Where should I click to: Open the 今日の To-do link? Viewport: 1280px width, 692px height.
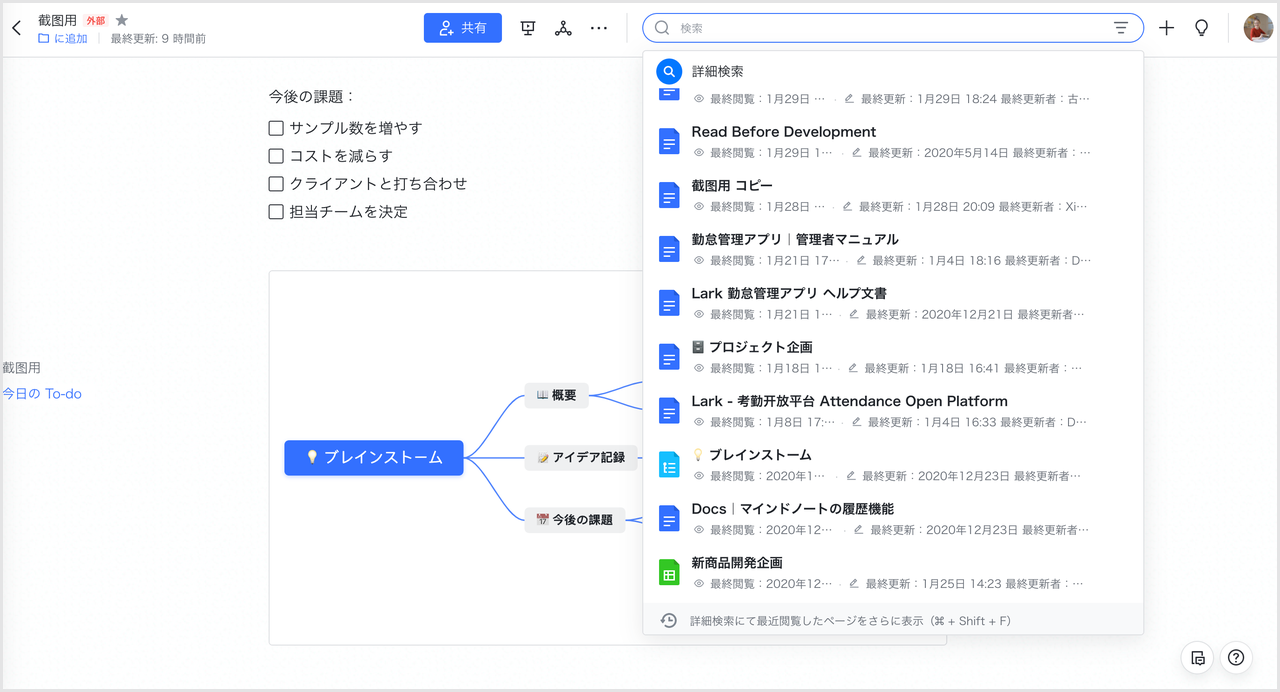tap(42, 394)
